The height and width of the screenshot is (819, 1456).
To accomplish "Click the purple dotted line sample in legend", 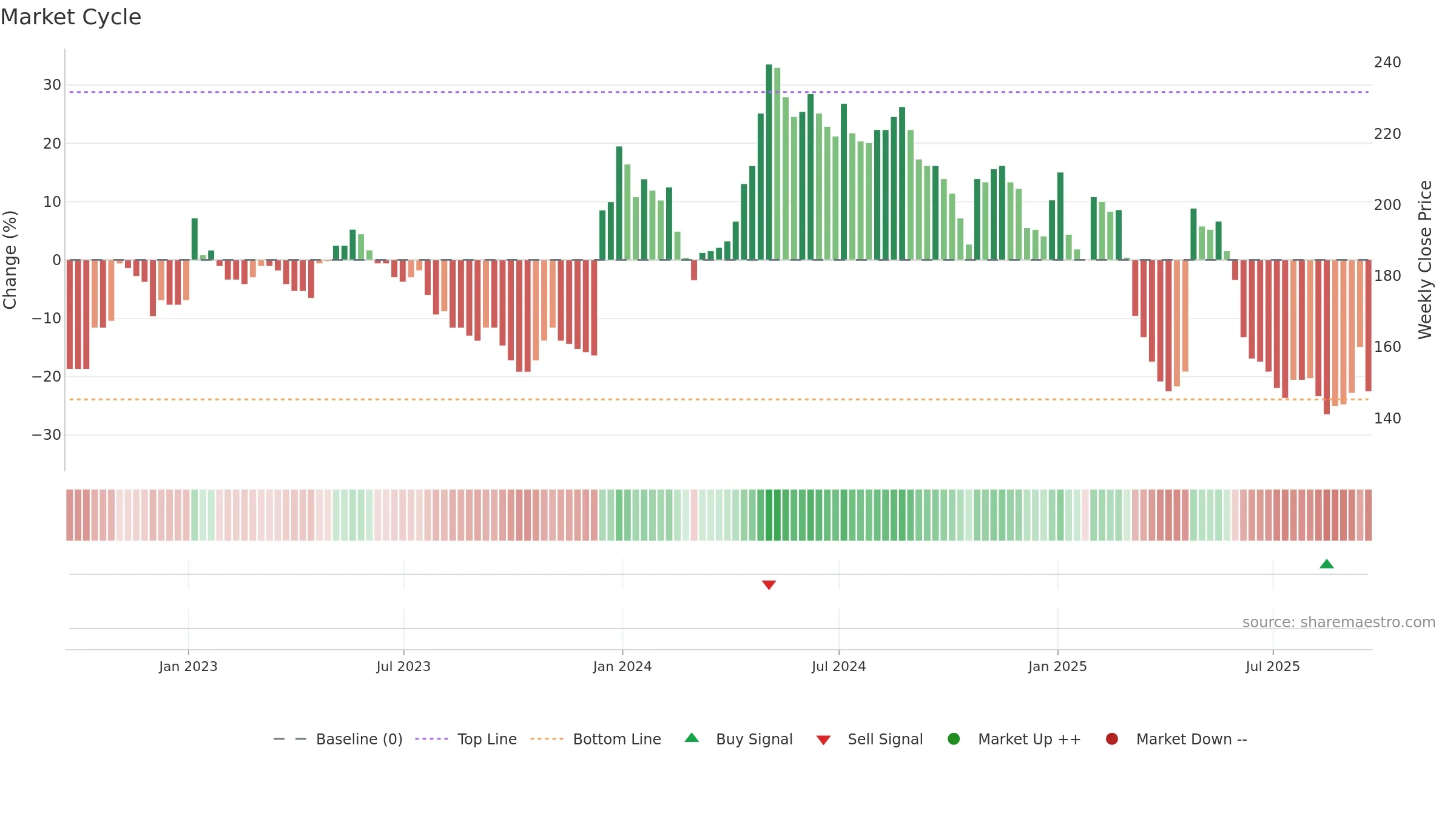I will click(x=431, y=739).
